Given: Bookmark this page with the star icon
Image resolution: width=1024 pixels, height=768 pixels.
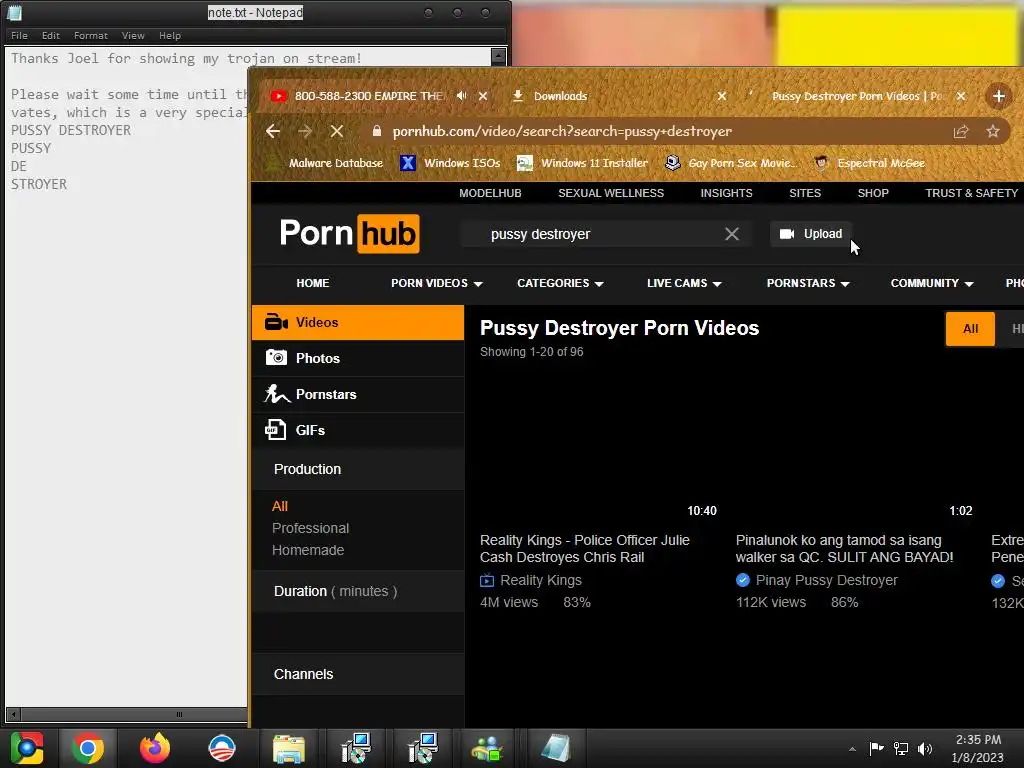Looking at the screenshot, I should (x=993, y=132).
